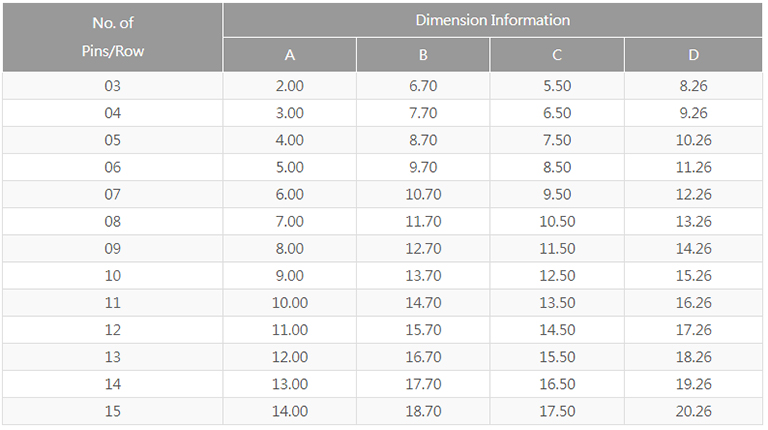Viewport: 768px width, 430px height.
Task: Click column header C
Action: coord(557,55)
